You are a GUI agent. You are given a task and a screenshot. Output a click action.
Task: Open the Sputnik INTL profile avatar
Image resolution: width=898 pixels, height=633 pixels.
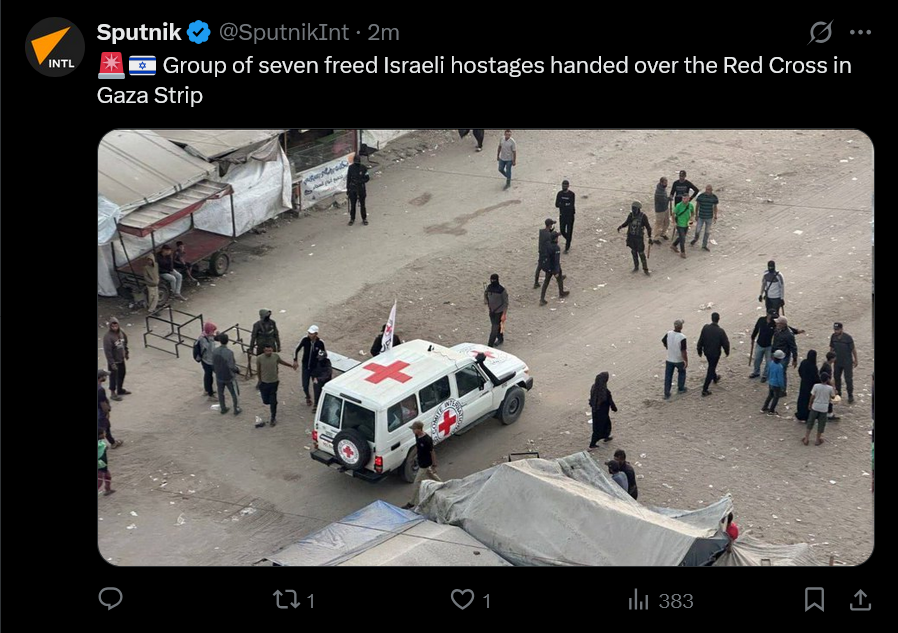(x=55, y=47)
